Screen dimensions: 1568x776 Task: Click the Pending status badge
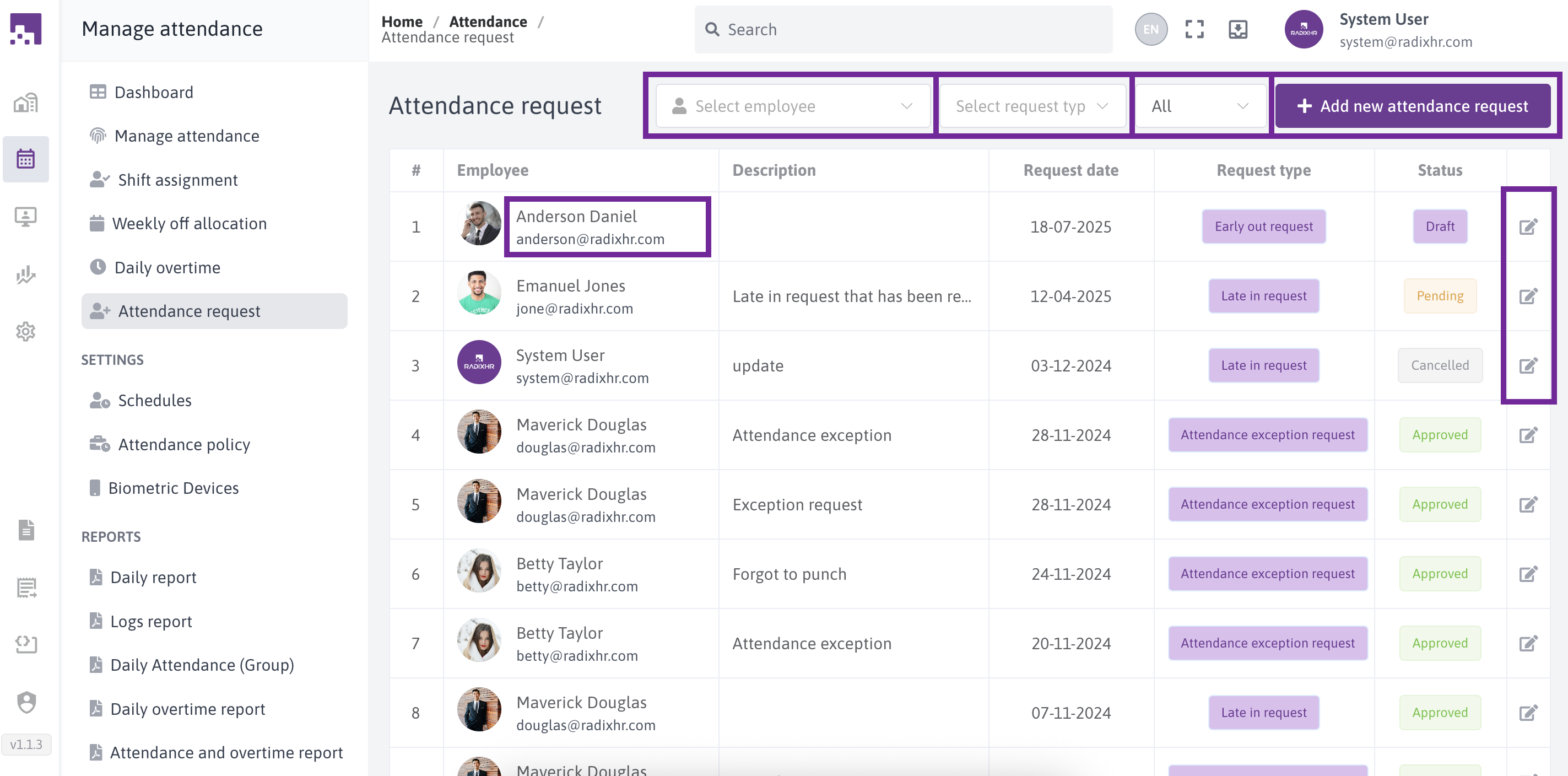[1440, 296]
